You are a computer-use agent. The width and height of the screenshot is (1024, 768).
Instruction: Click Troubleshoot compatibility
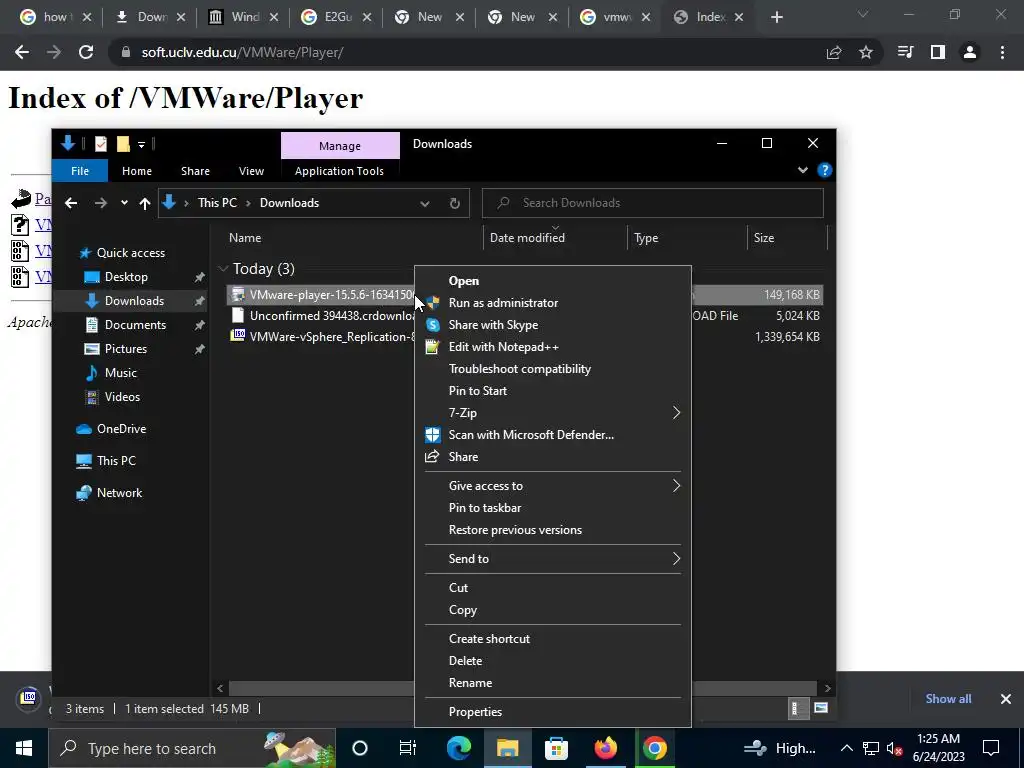519,369
